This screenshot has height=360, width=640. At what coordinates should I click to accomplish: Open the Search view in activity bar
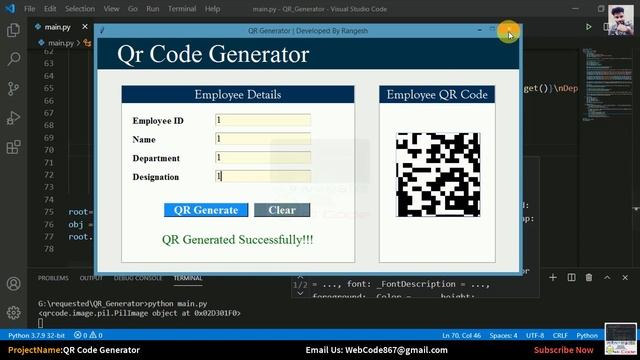pyautogui.click(x=13, y=59)
